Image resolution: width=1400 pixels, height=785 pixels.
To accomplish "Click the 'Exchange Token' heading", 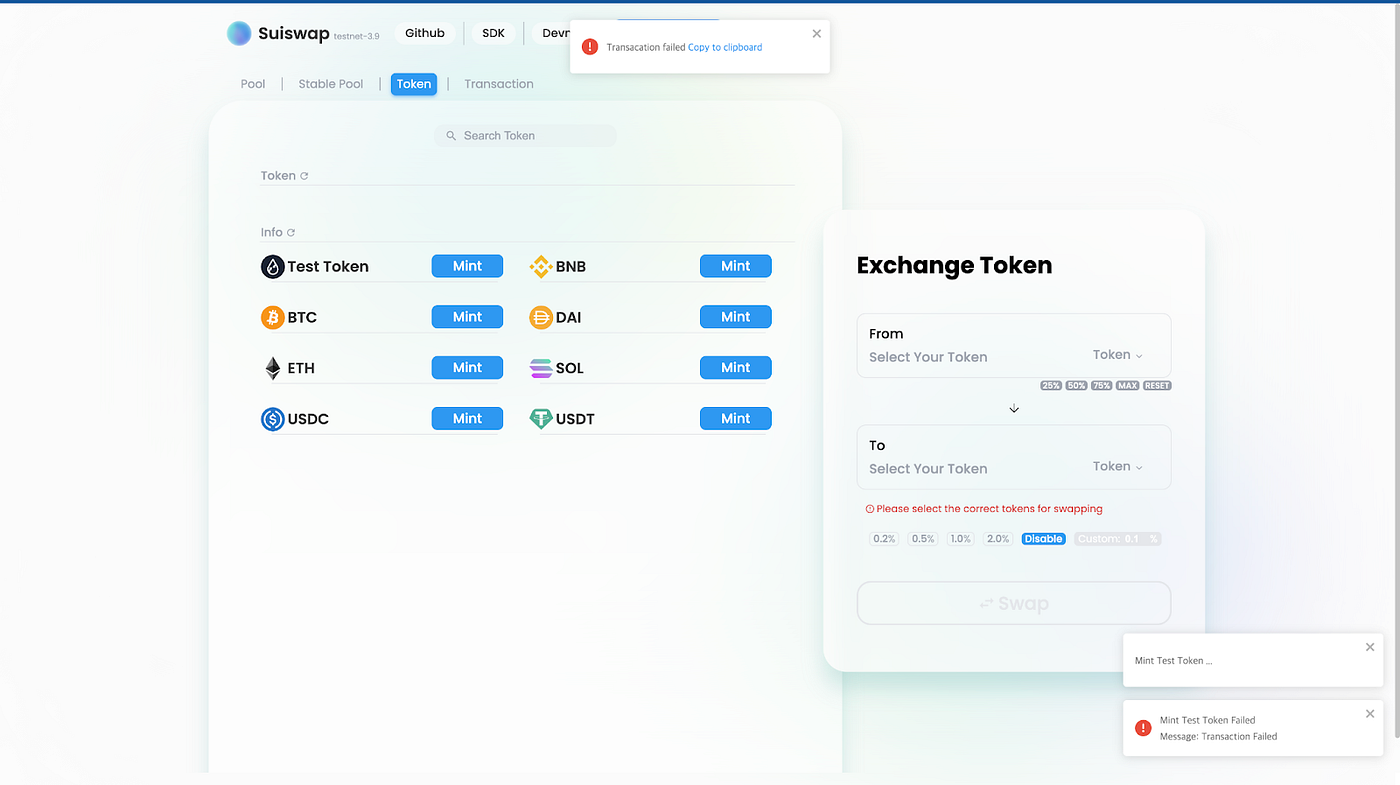I will [954, 265].
